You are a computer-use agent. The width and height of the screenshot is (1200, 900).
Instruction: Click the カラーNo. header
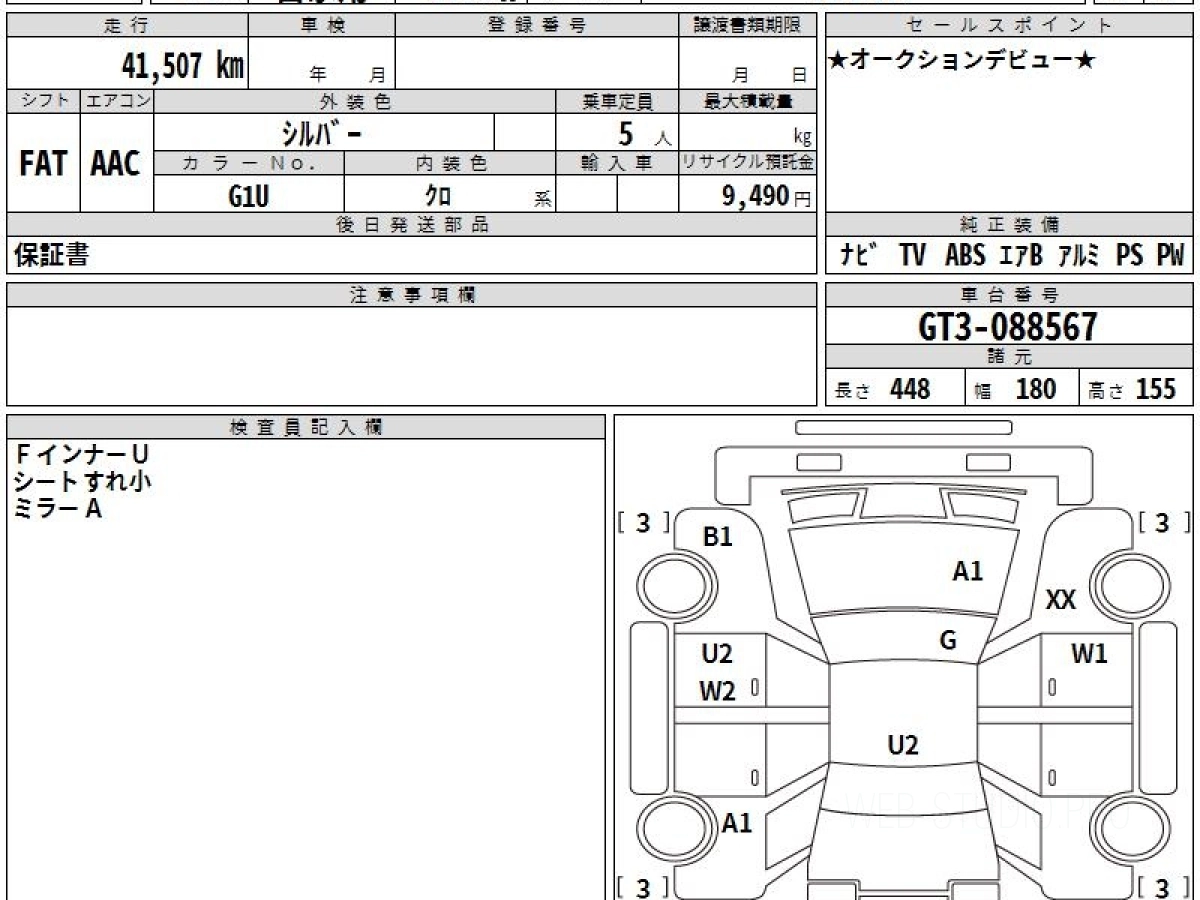coord(249,163)
